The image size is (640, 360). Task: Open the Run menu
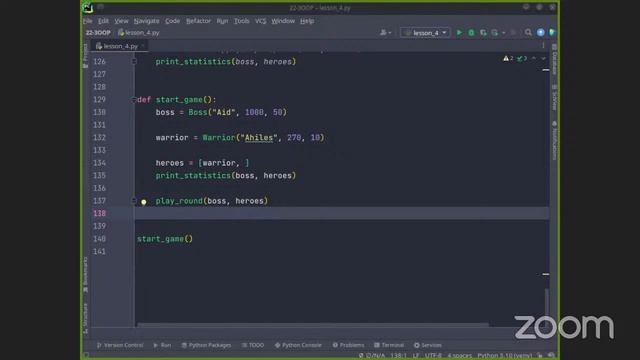(x=222, y=21)
